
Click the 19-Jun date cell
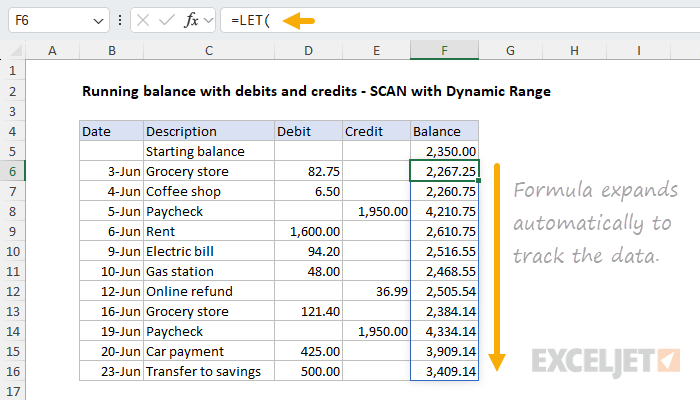112,331
